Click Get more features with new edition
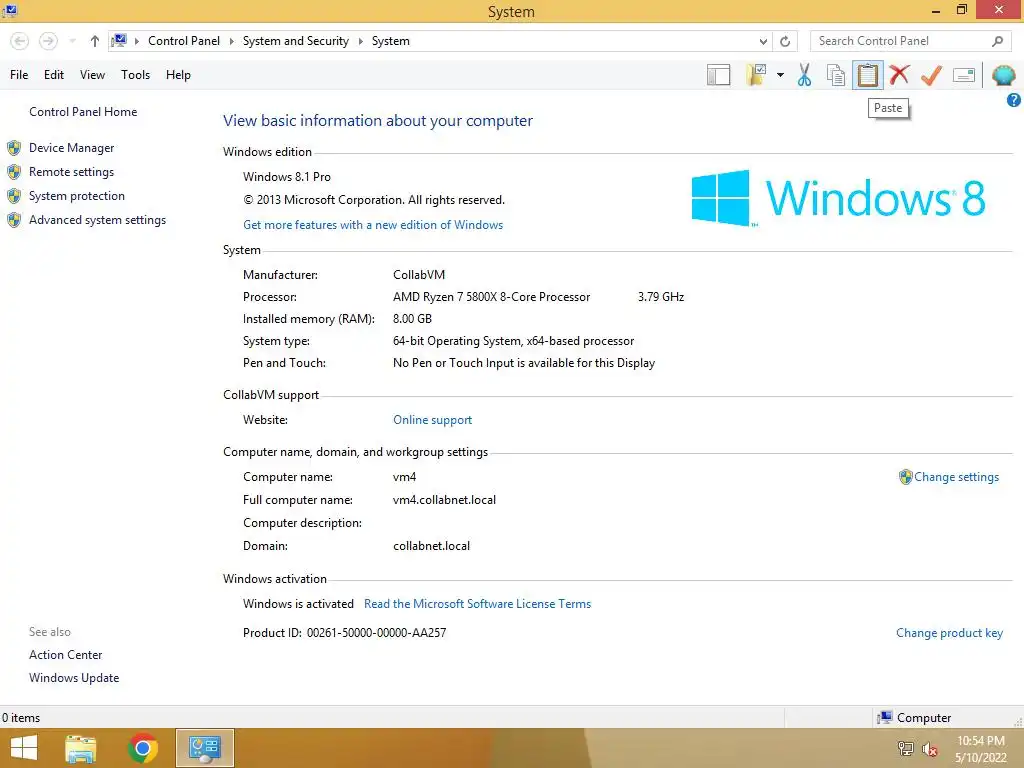1024x768 pixels. [x=373, y=225]
